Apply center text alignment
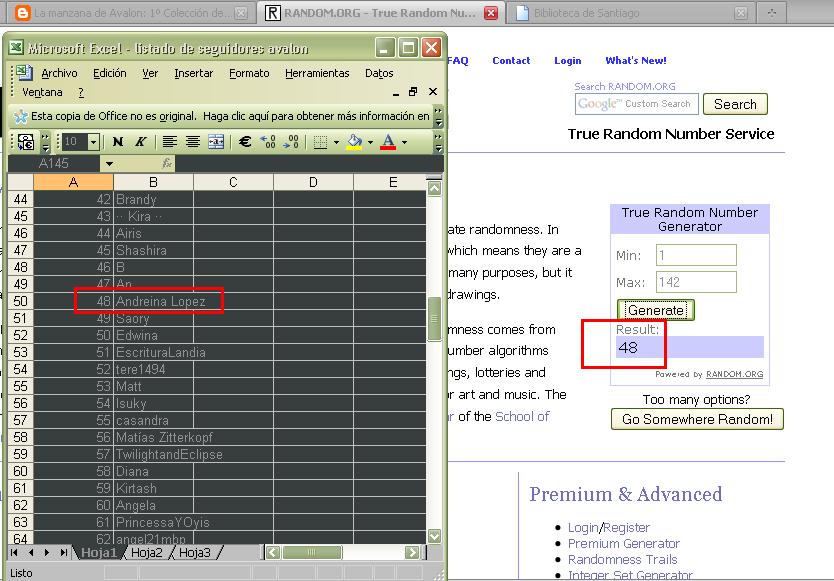 (193, 142)
